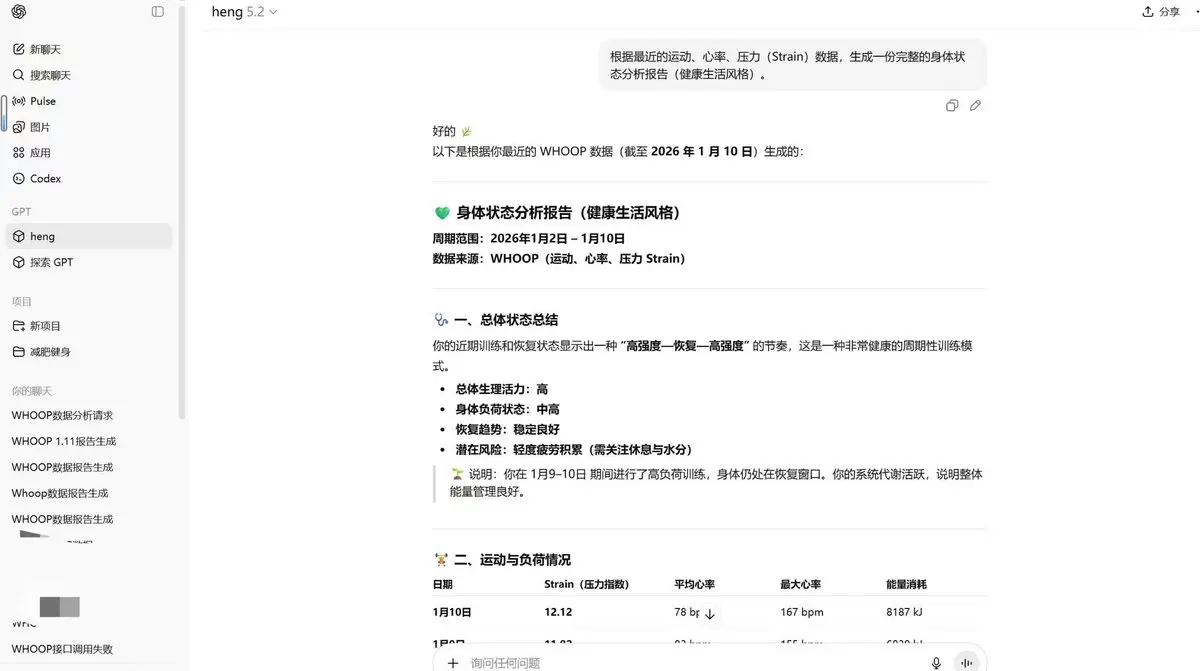Click the Pulse broadcast icon
The image size is (1200, 671).
18,101
